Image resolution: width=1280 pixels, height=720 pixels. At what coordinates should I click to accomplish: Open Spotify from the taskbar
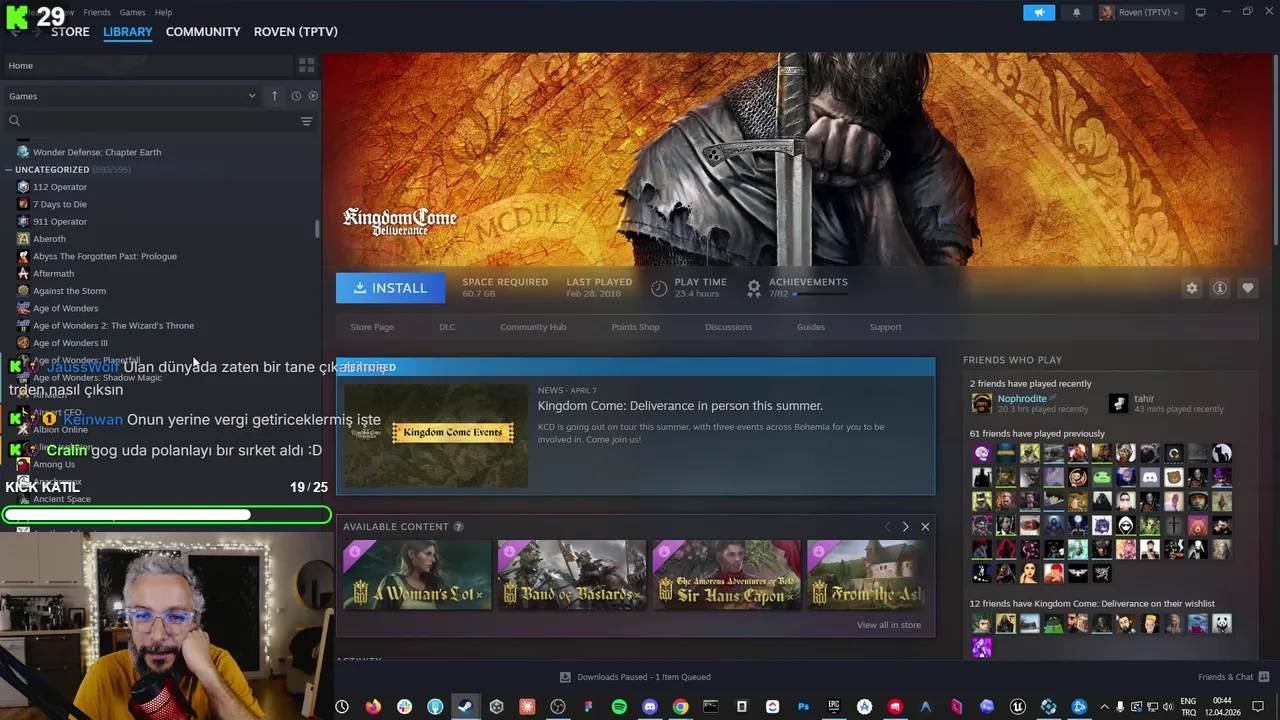(619, 707)
